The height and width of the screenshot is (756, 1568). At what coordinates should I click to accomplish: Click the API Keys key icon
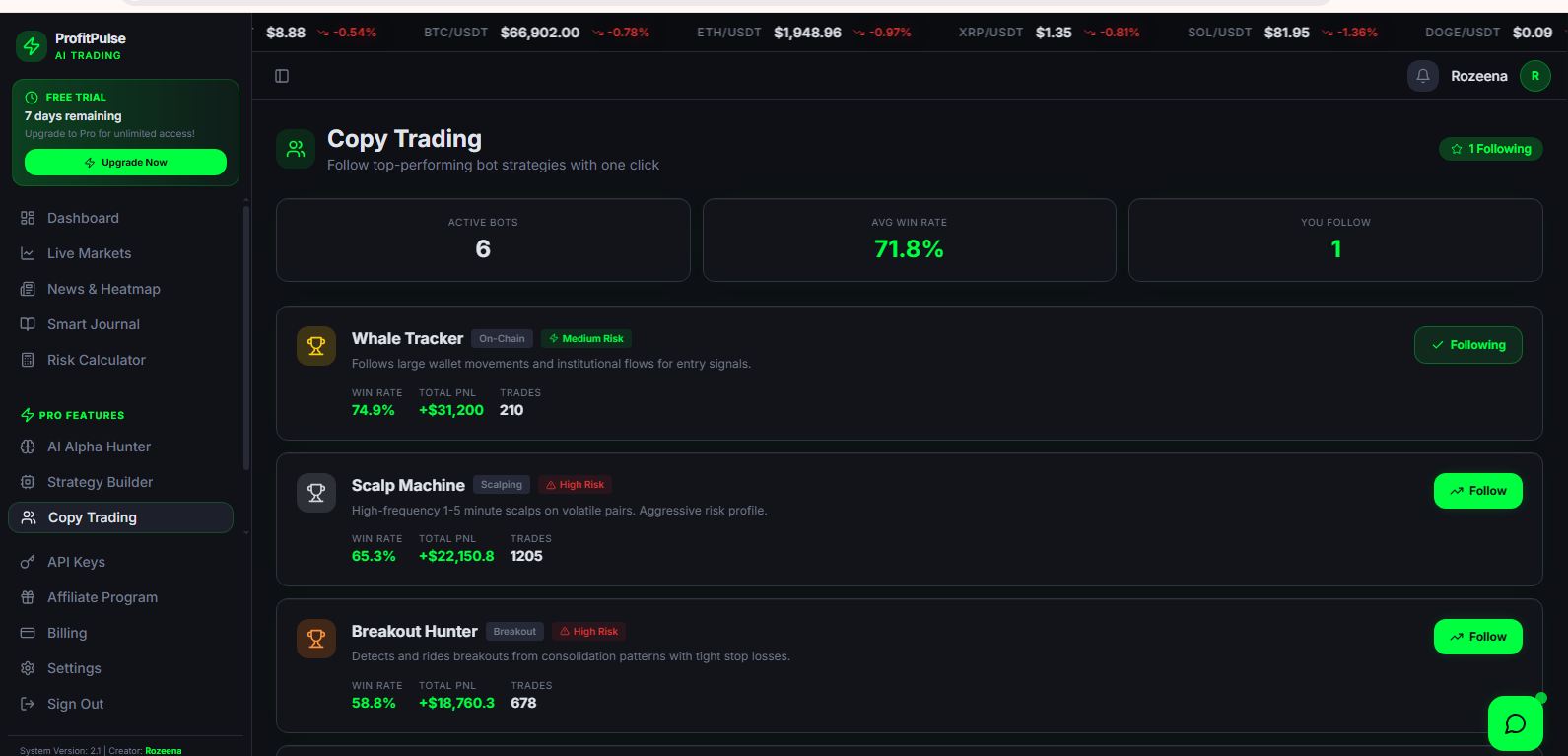coord(28,562)
